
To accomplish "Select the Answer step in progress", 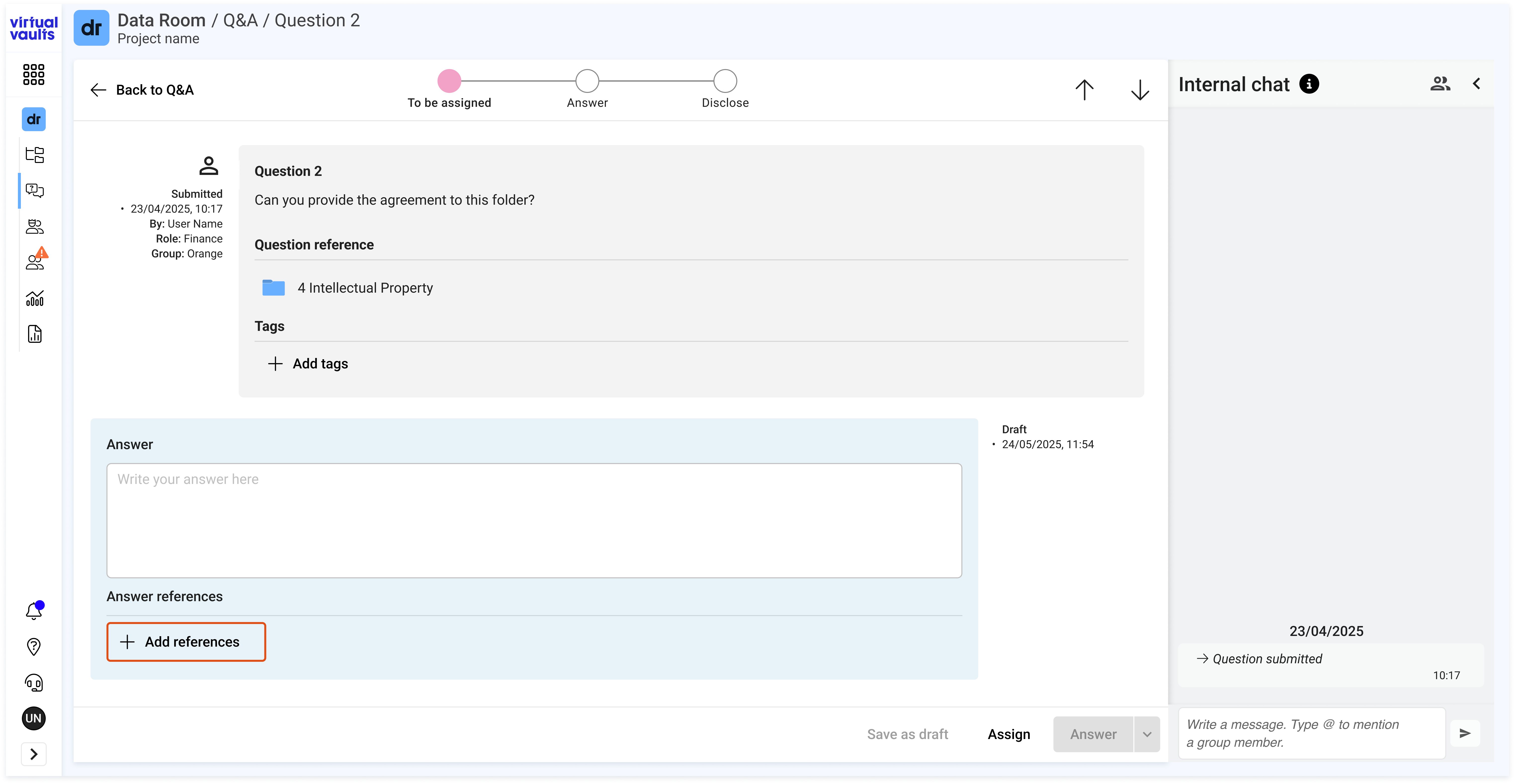I will tap(587, 89).
